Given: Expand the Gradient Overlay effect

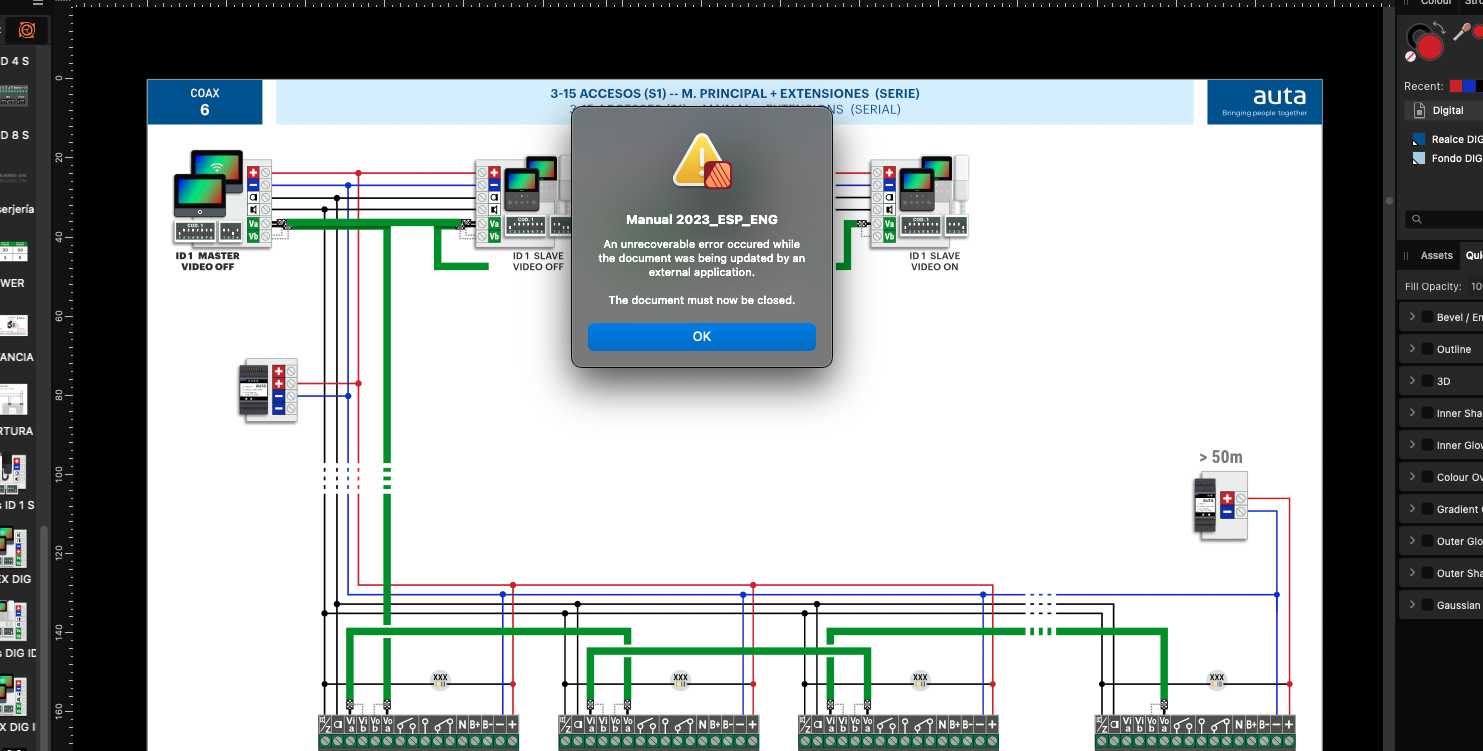Looking at the screenshot, I should [1412, 509].
